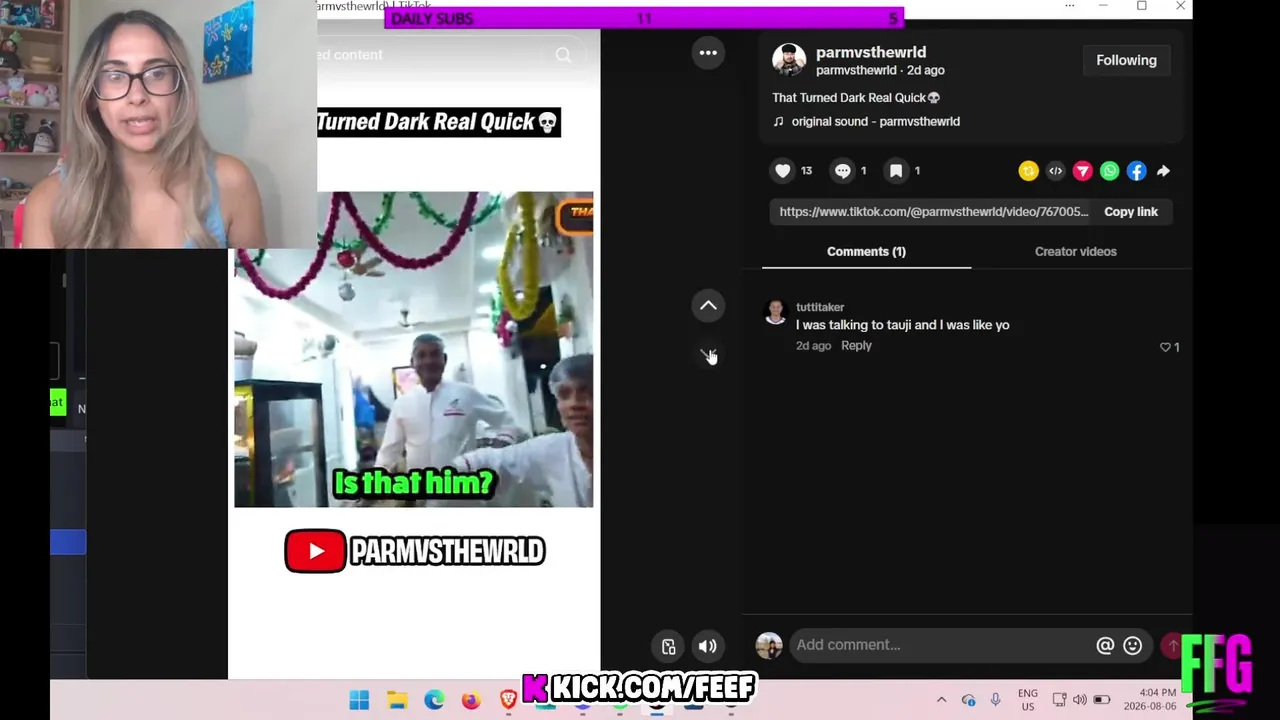
Task: Open comments via the speech bubble icon
Action: tap(843, 171)
